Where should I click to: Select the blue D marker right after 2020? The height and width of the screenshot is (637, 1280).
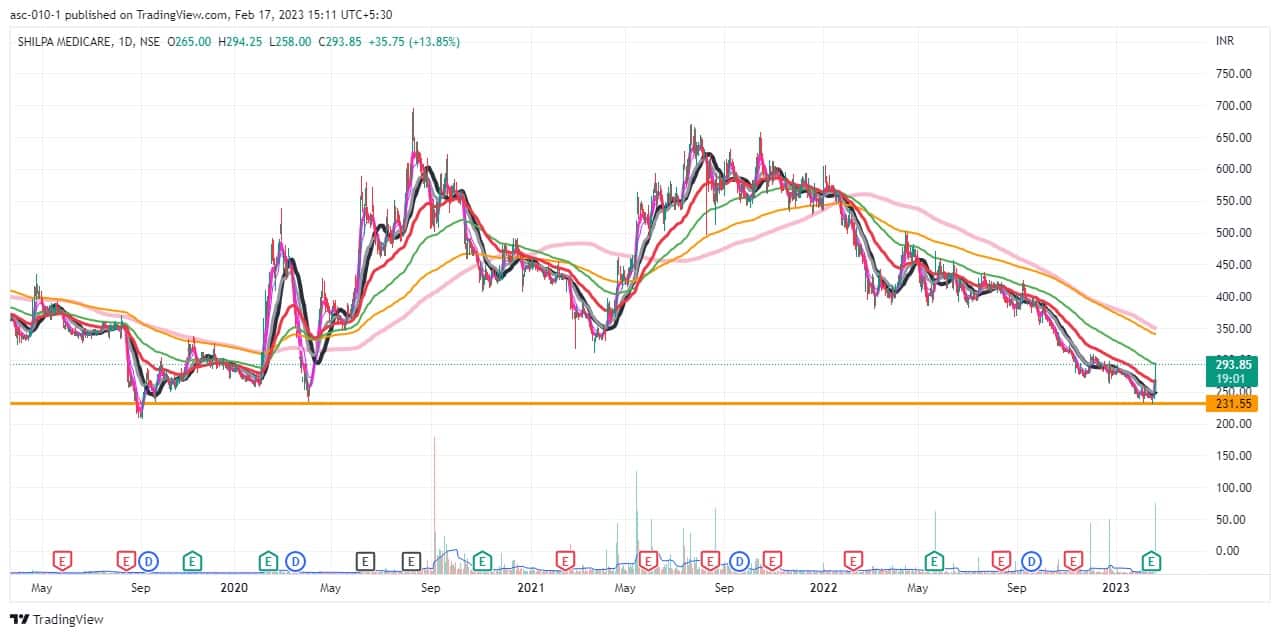295,561
